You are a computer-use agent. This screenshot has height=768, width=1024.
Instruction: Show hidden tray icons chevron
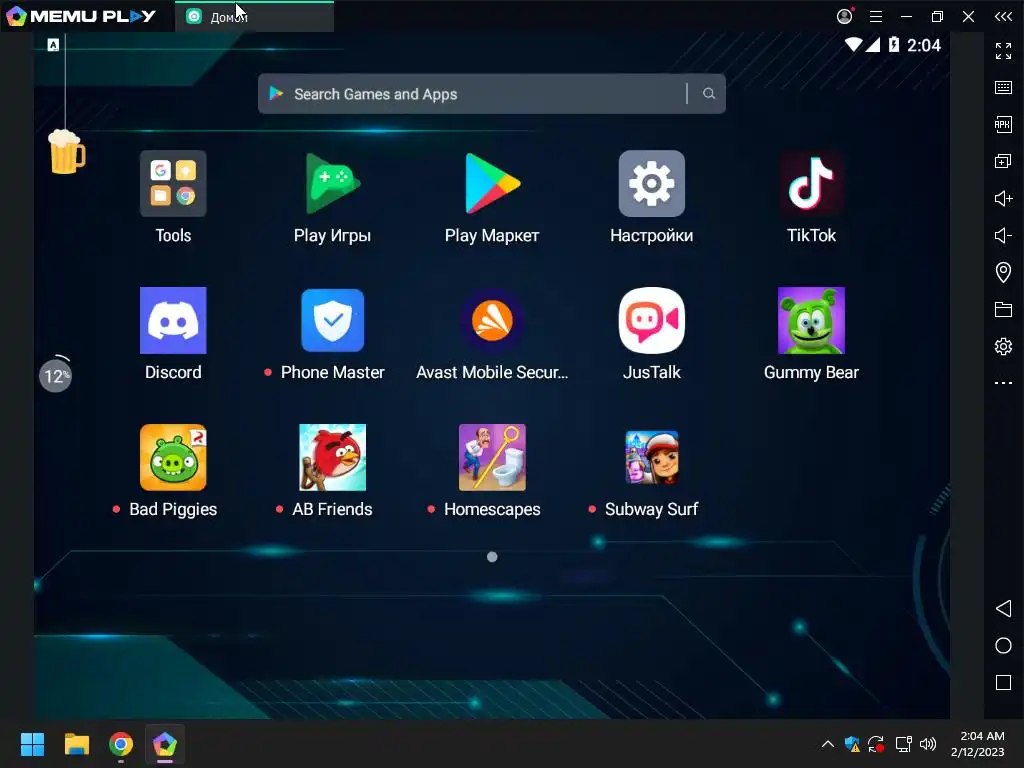coord(827,744)
